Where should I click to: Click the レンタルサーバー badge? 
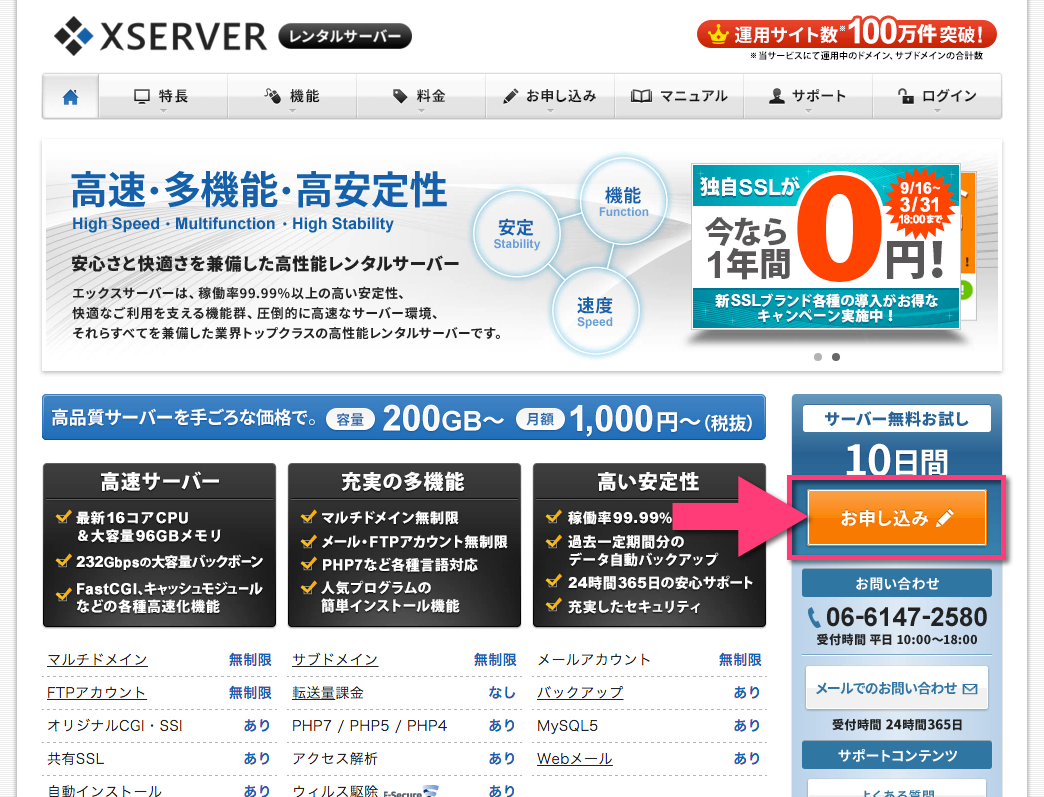click(345, 36)
